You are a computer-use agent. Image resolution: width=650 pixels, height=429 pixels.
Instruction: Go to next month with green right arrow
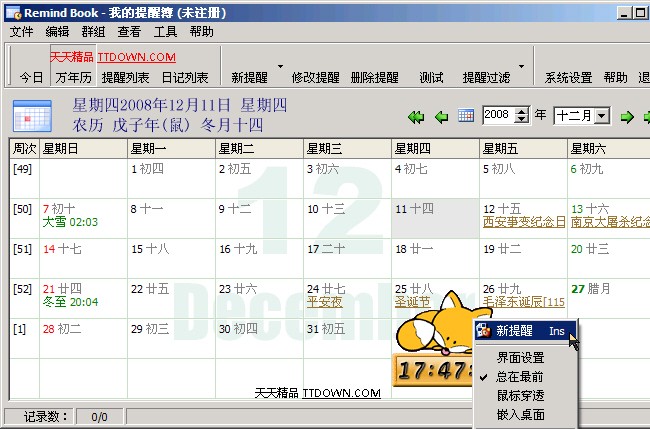(x=627, y=117)
